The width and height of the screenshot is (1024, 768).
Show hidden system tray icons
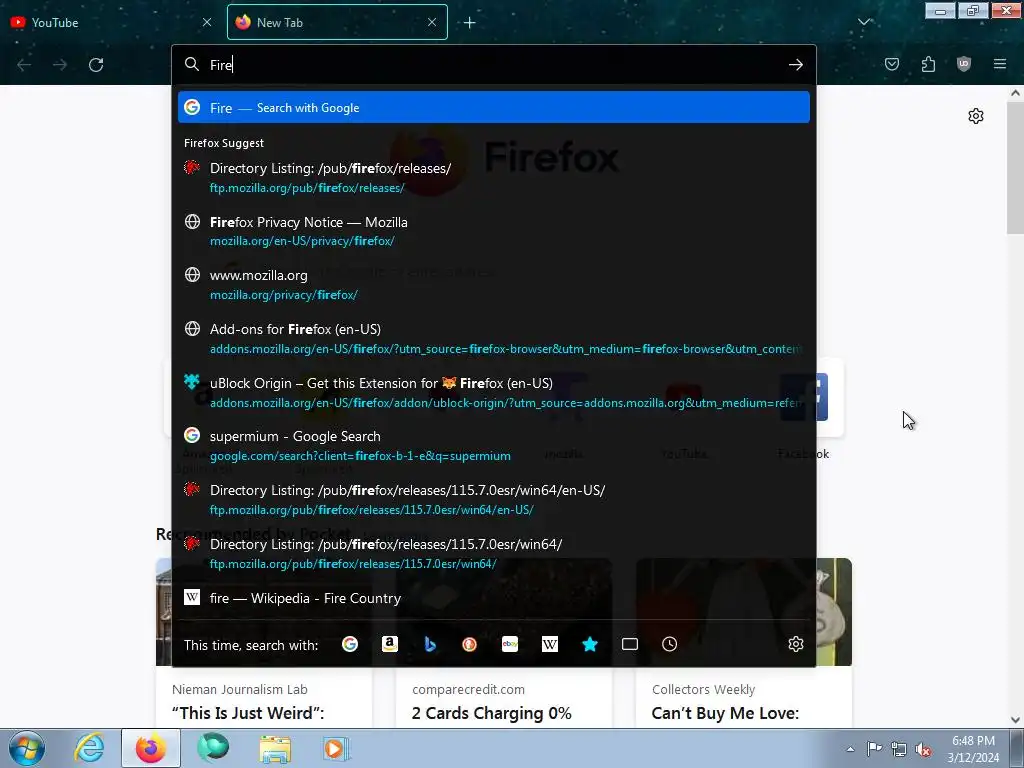click(850, 749)
